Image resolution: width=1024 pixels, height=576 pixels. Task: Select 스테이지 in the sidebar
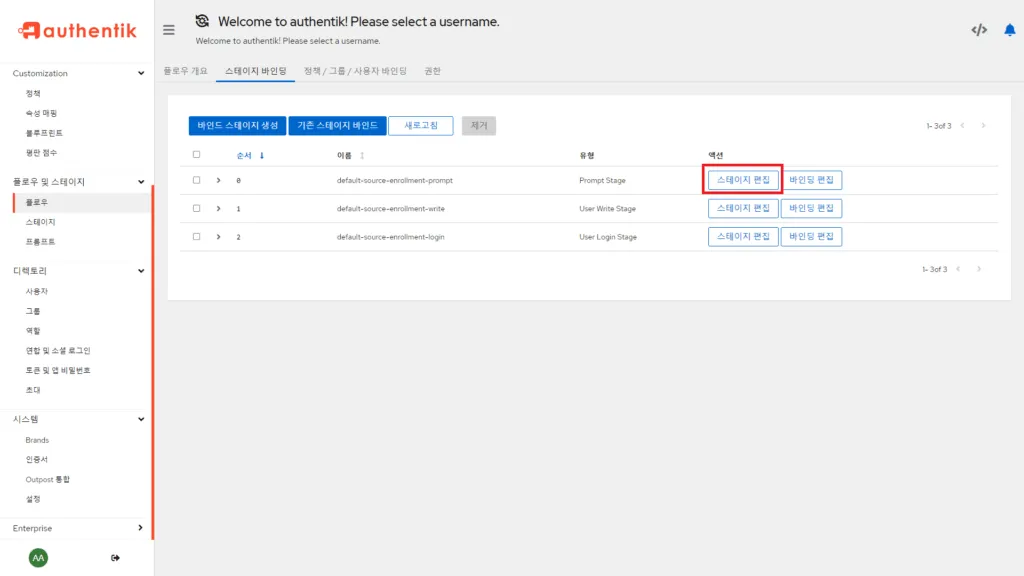[x=43, y=222]
